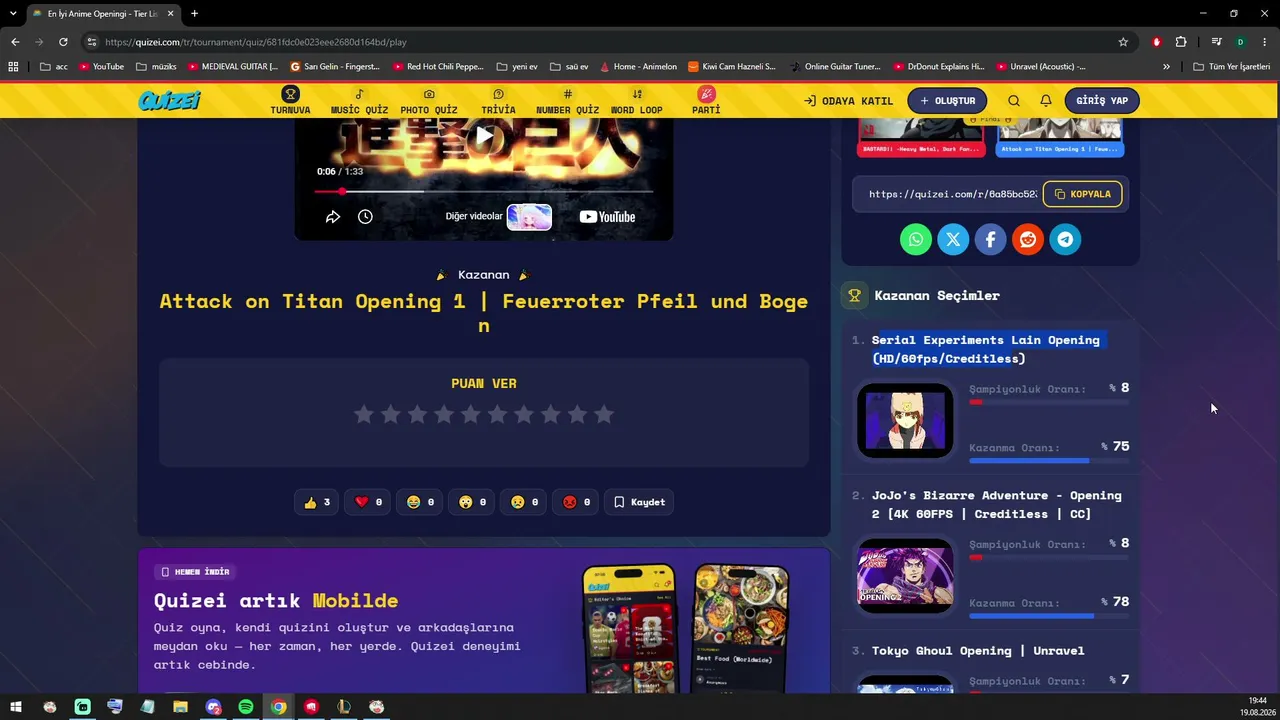Click the Oluştur button
This screenshot has width=1280, height=720.
947,101
